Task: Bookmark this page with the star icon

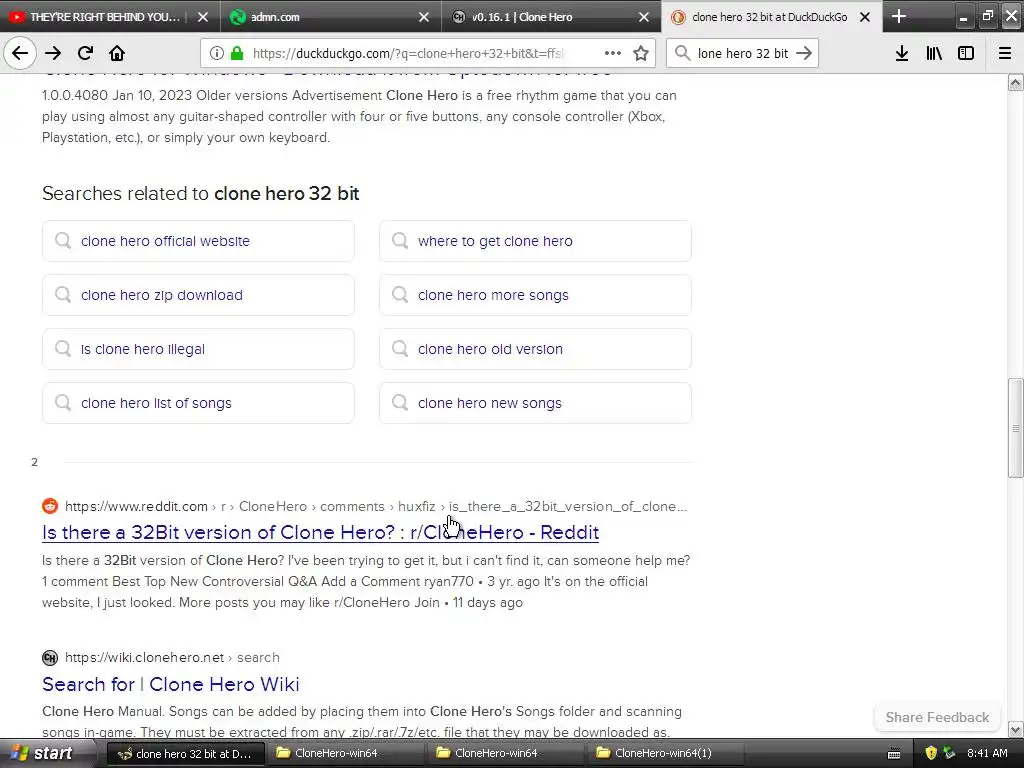Action: click(641, 53)
